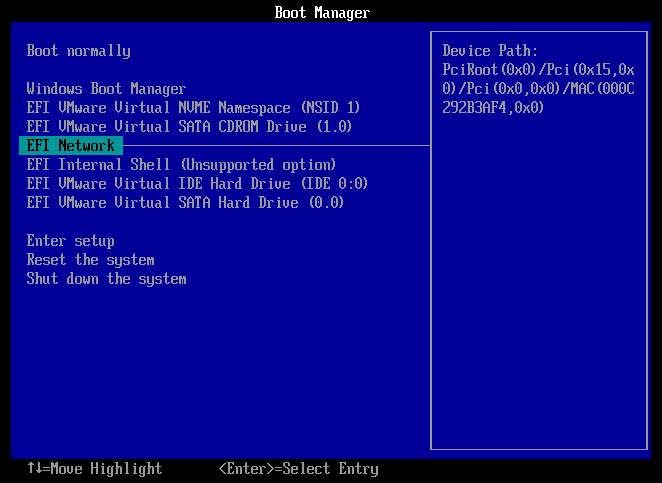Click Reset the system
This screenshot has width=662, height=483.
coord(90,260)
